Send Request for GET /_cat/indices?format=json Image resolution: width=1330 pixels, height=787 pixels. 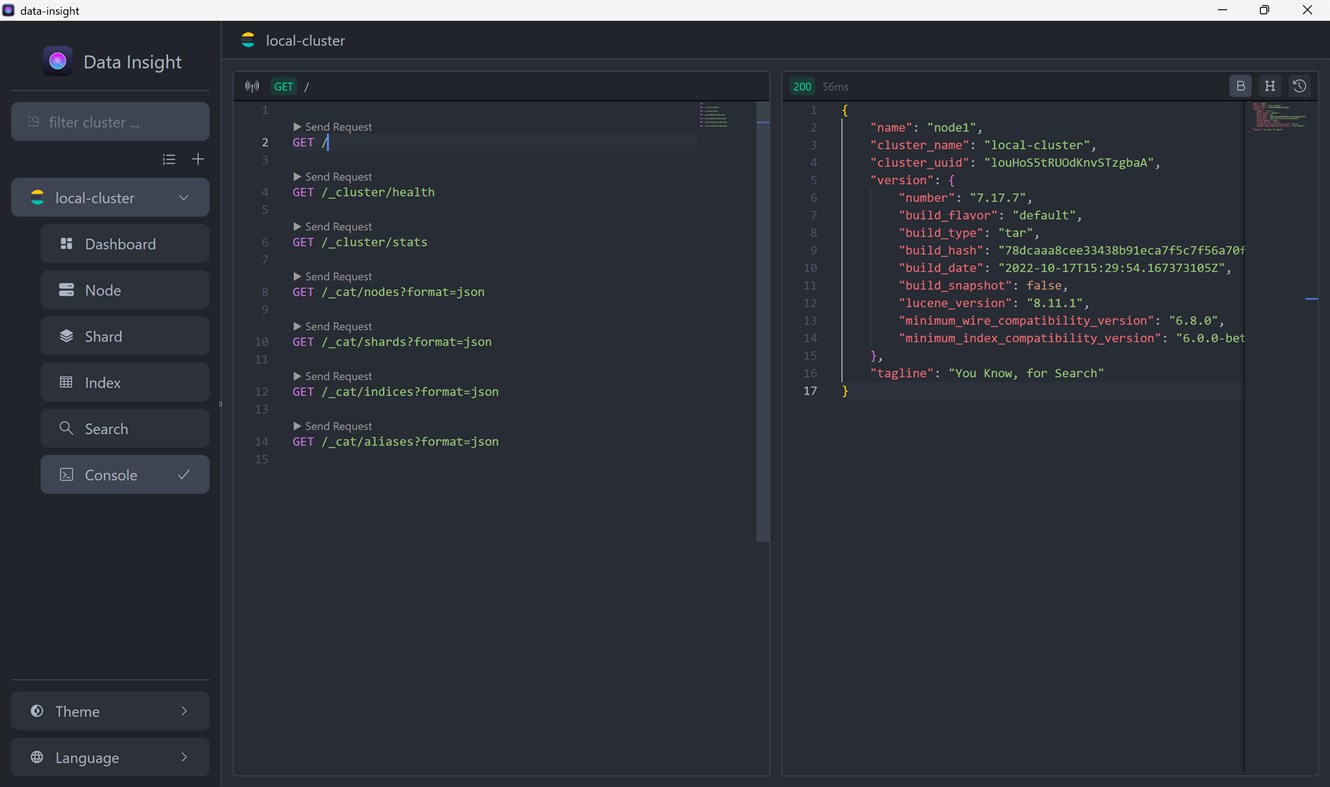tap(332, 377)
